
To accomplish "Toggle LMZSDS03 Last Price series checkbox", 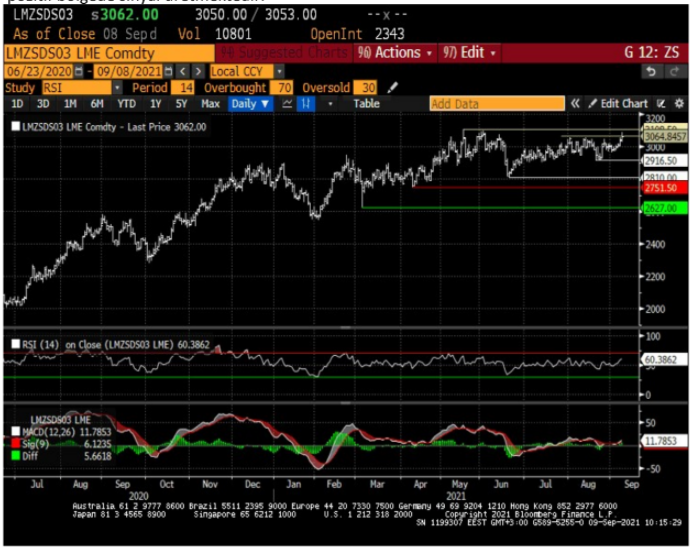I will (16, 127).
